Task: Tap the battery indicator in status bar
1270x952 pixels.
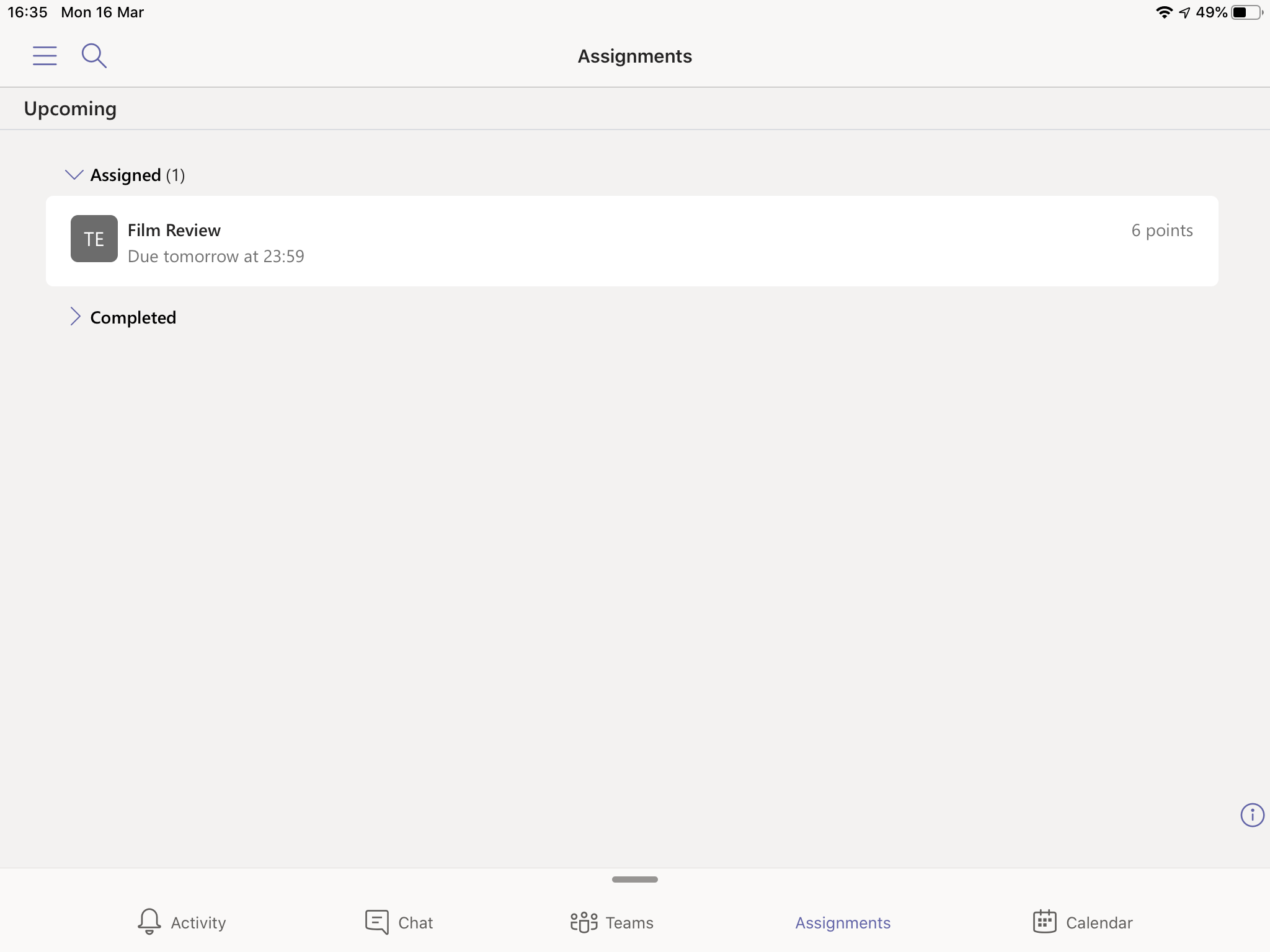Action: (x=1246, y=12)
